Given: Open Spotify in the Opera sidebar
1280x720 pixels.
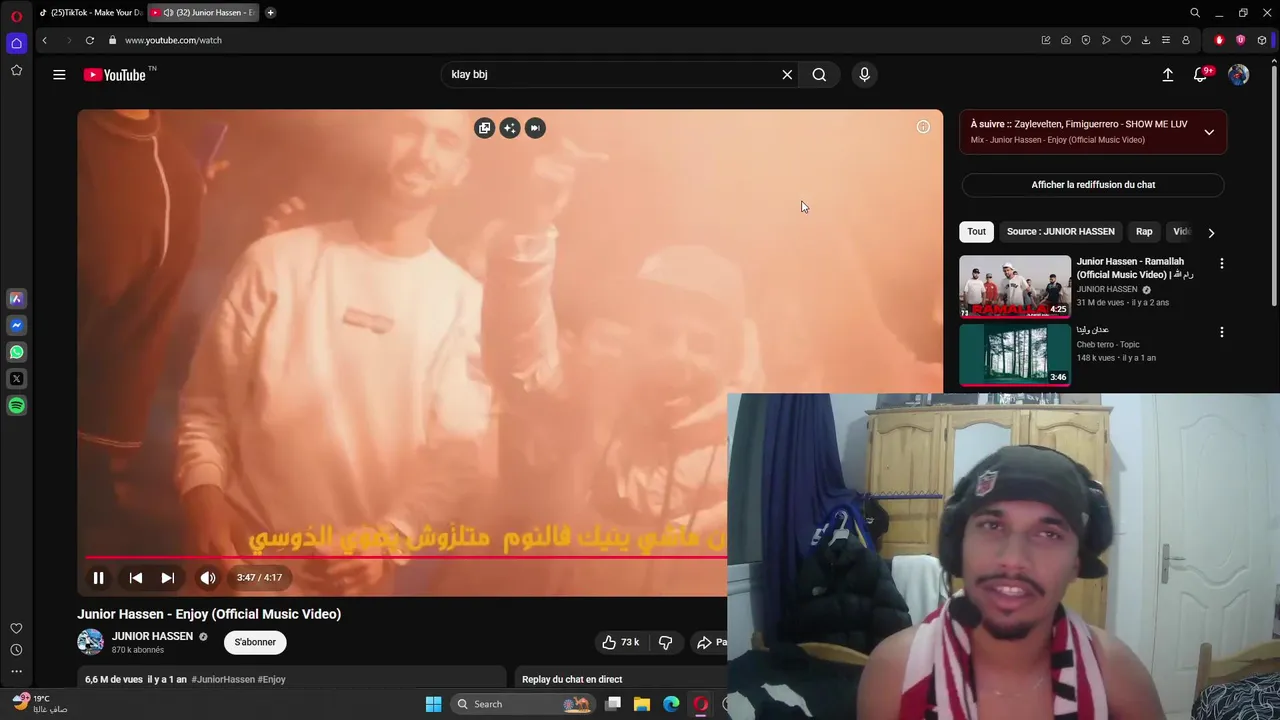Looking at the screenshot, I should coord(16,406).
